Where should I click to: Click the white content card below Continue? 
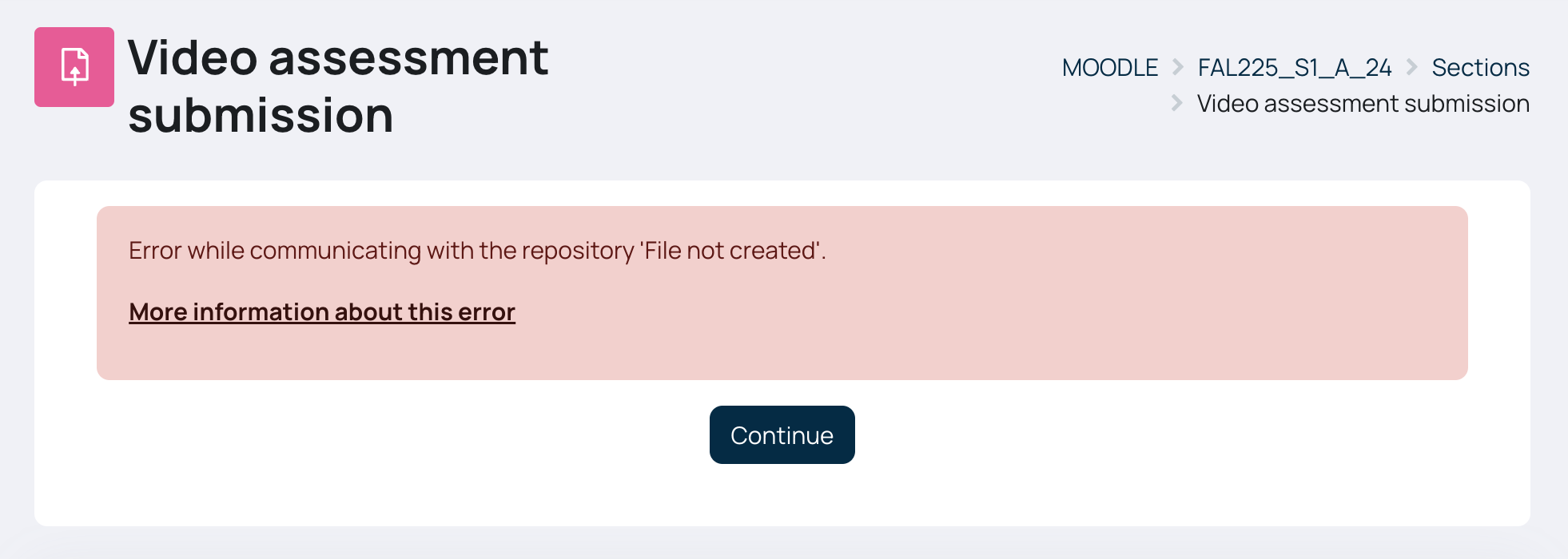pos(782,495)
